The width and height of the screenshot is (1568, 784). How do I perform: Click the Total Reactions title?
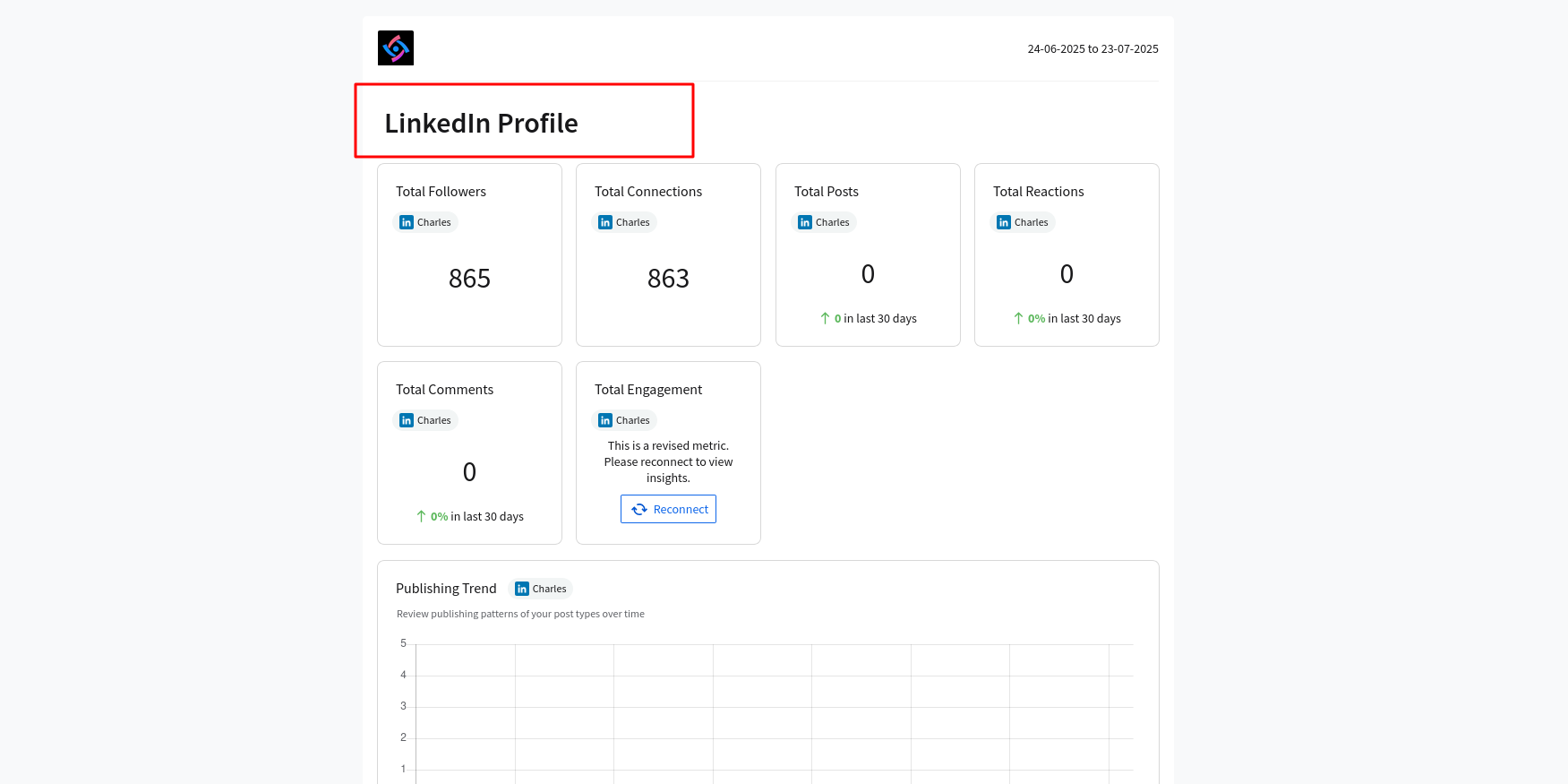[1039, 192]
